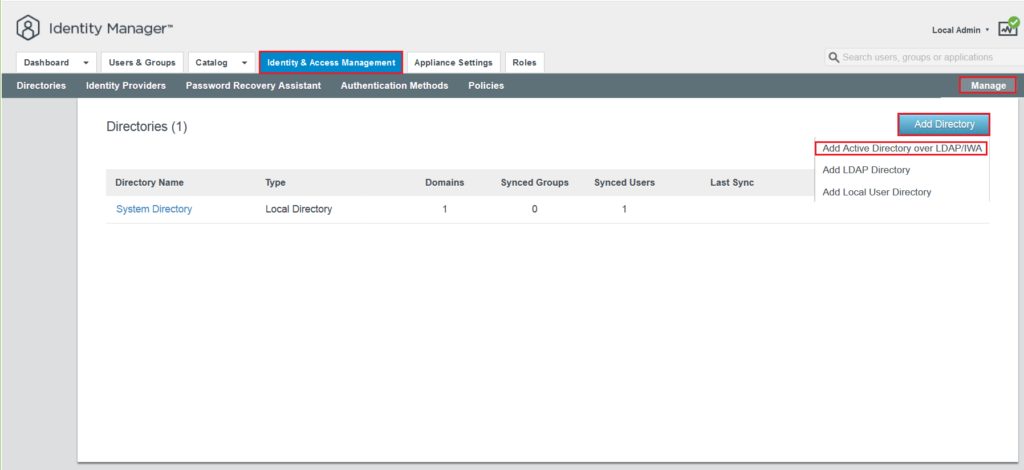The image size is (1024, 470).
Task: Open the Local Admin user menu
Action: pos(960,30)
